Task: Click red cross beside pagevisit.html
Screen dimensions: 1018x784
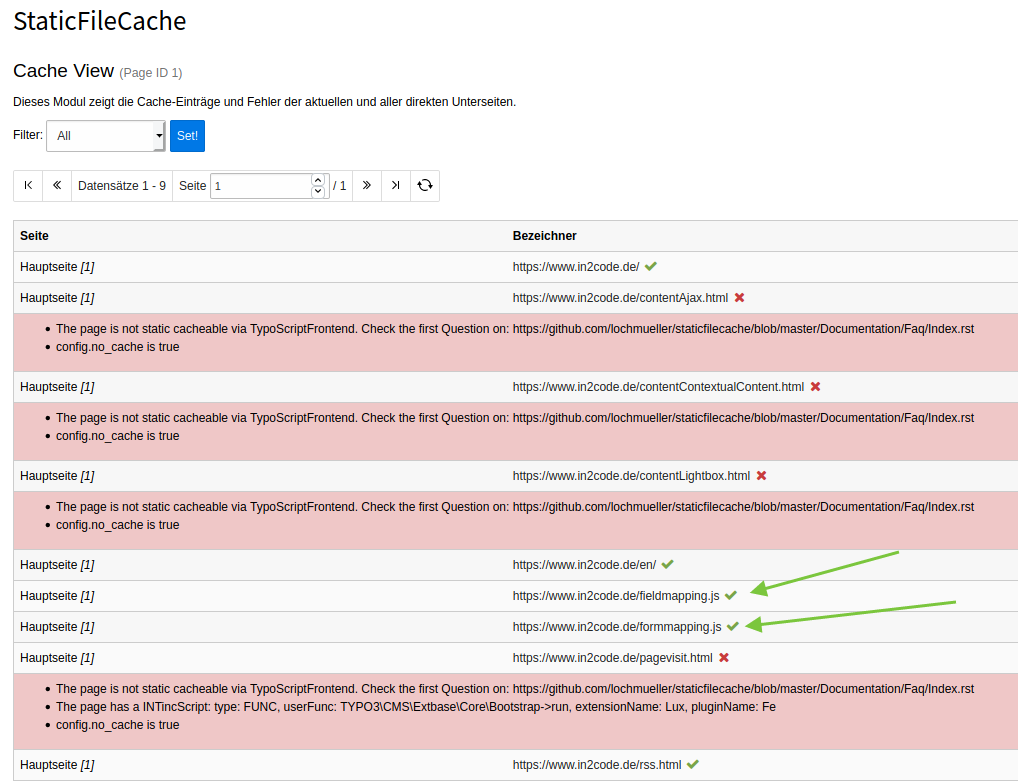Action: [724, 657]
